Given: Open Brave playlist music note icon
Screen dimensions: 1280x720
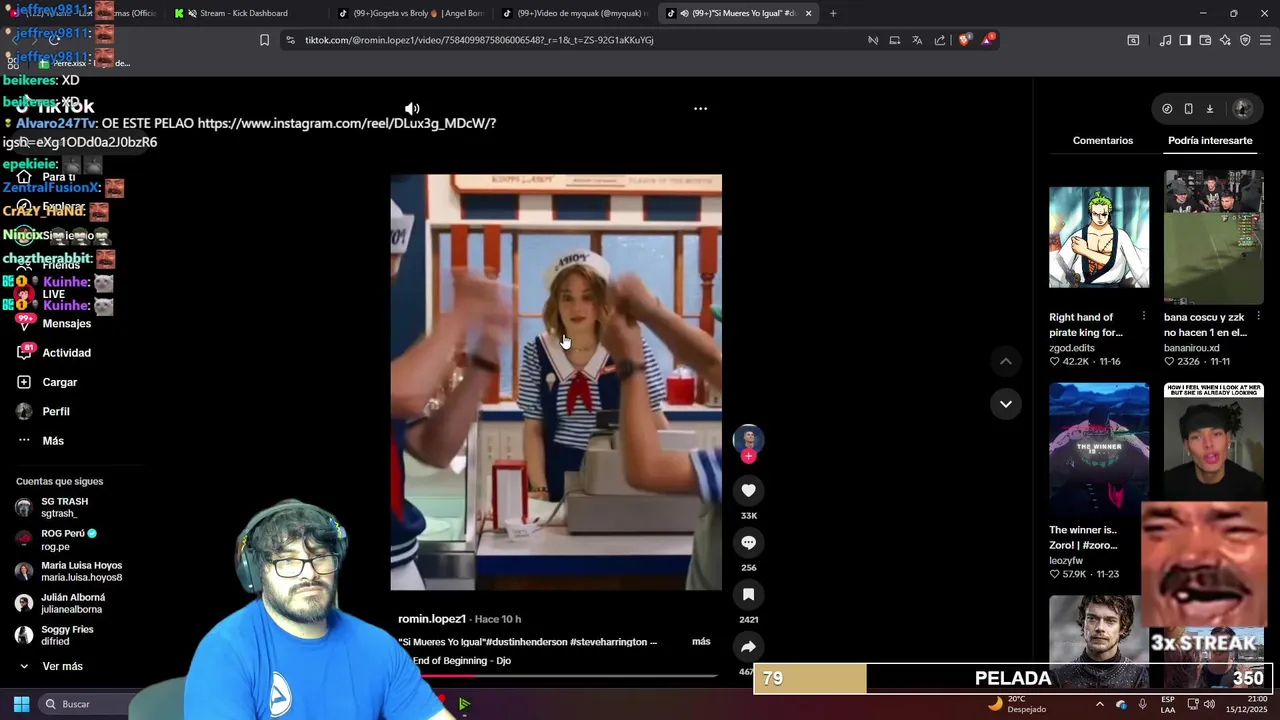Looking at the screenshot, I should 1165,40.
